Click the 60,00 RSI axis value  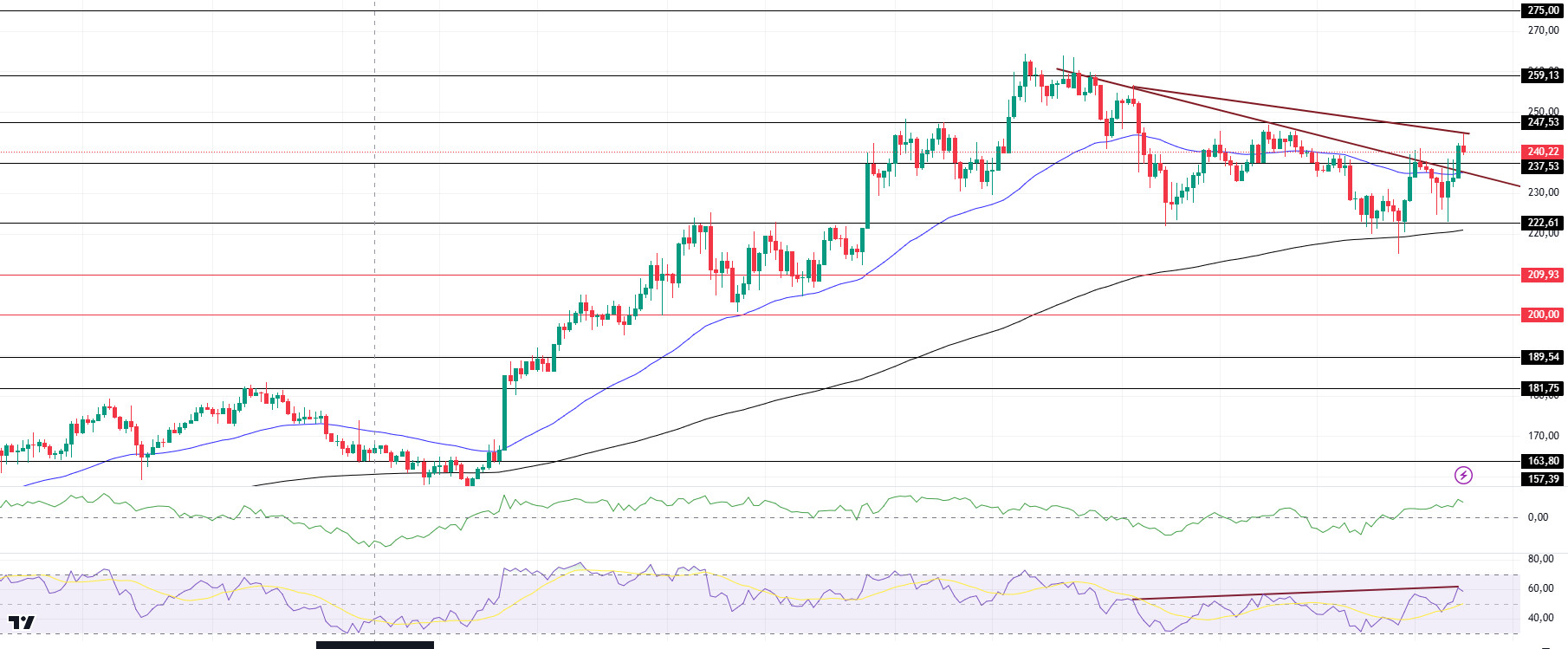coord(1540,588)
